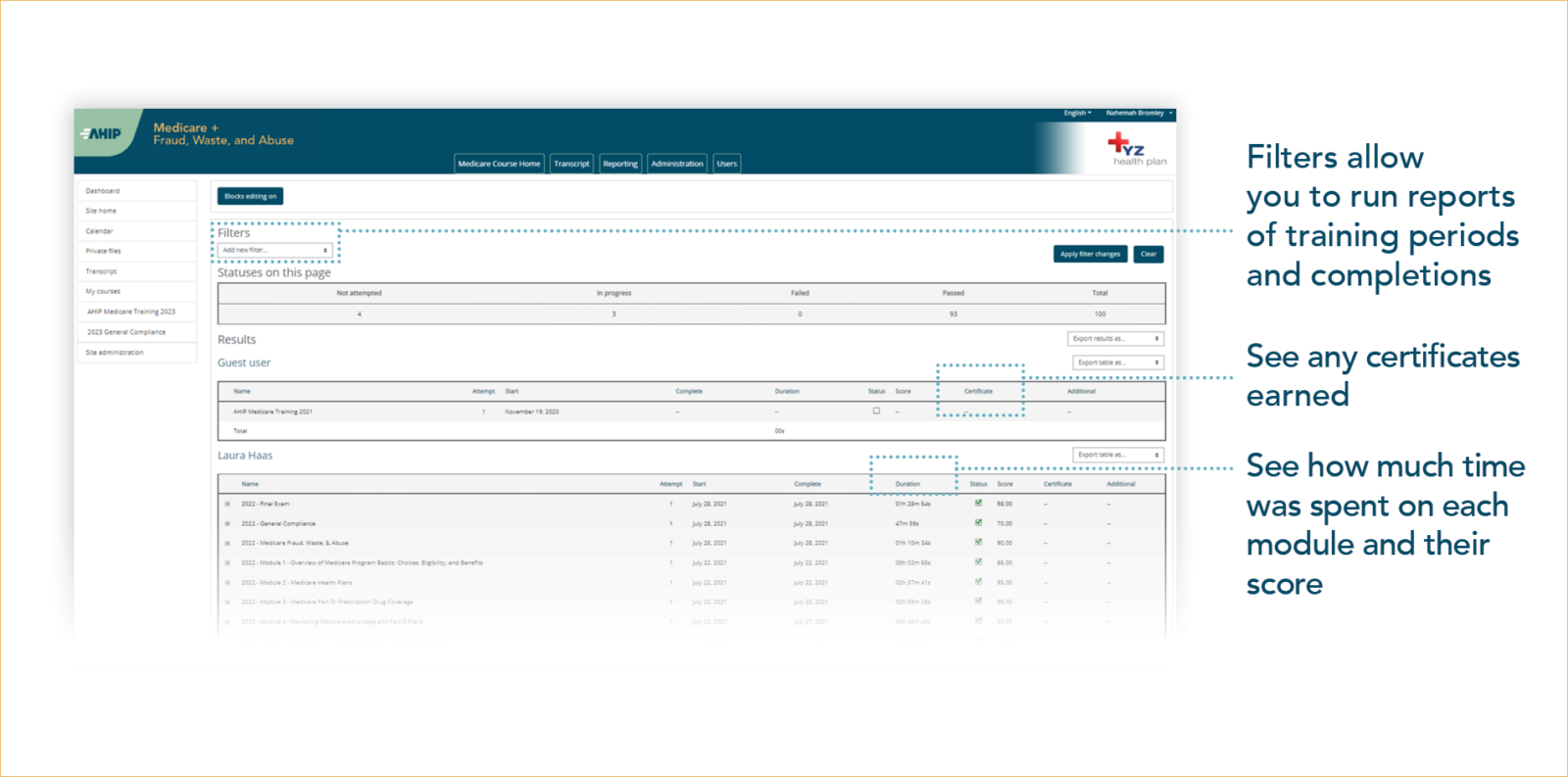Click the AHIP logo in header
The image size is (1568, 777).
(102, 134)
